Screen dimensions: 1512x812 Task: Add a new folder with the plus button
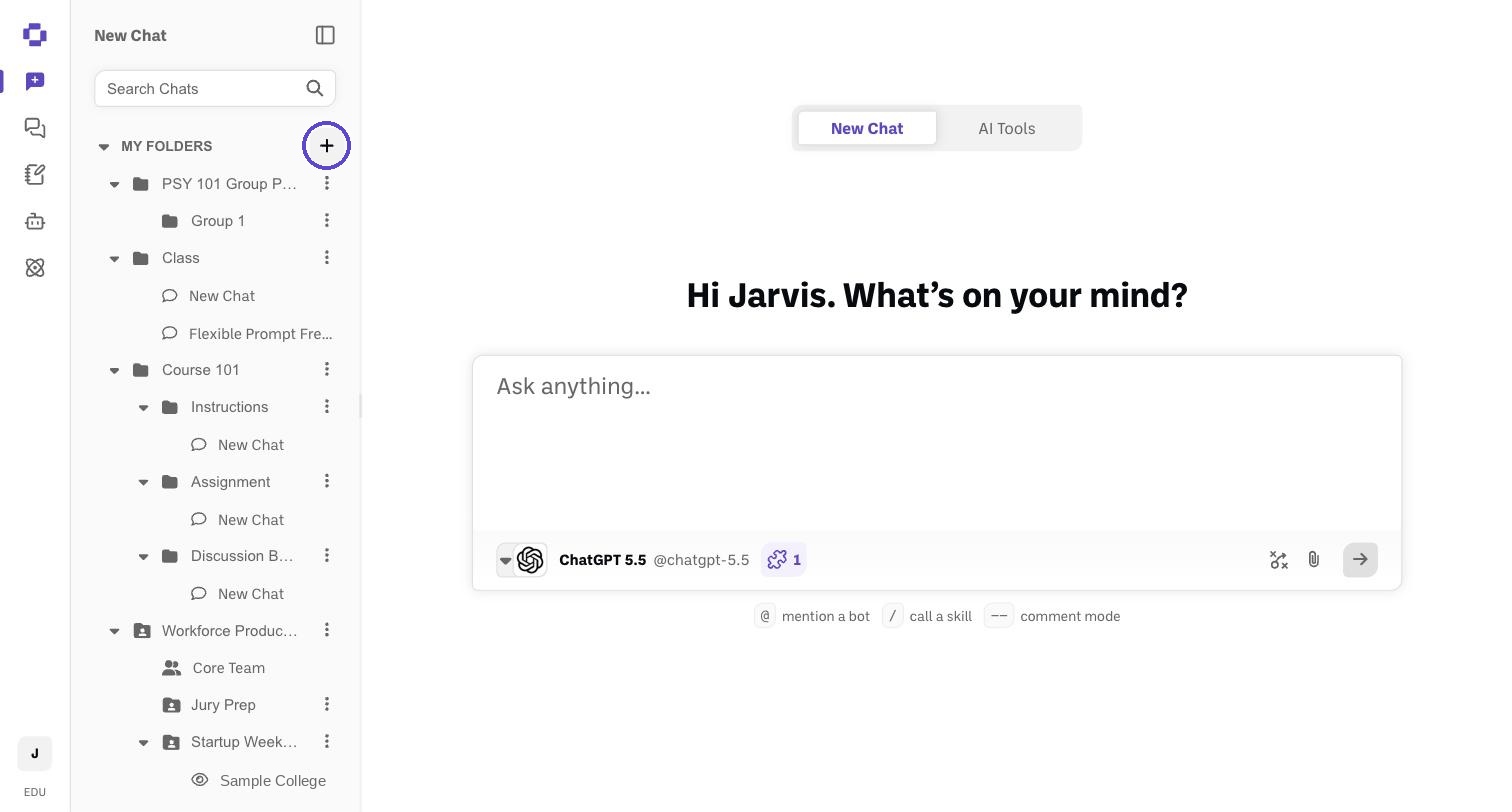coord(326,146)
